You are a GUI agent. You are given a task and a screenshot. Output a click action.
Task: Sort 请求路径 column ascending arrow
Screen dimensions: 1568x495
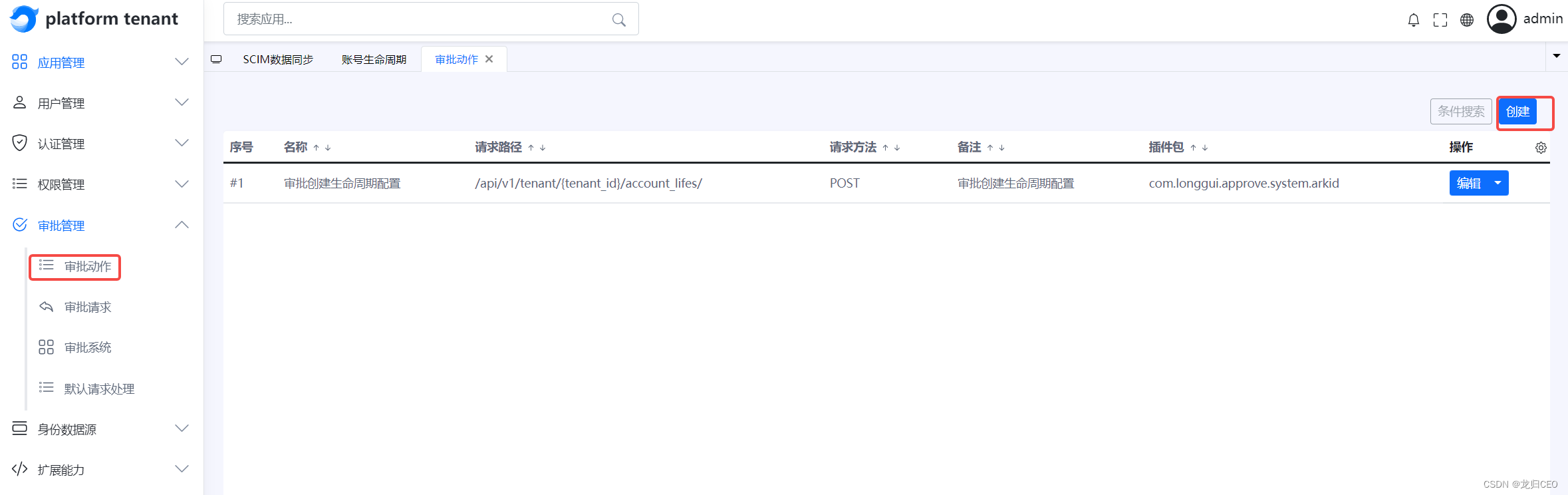(x=531, y=148)
